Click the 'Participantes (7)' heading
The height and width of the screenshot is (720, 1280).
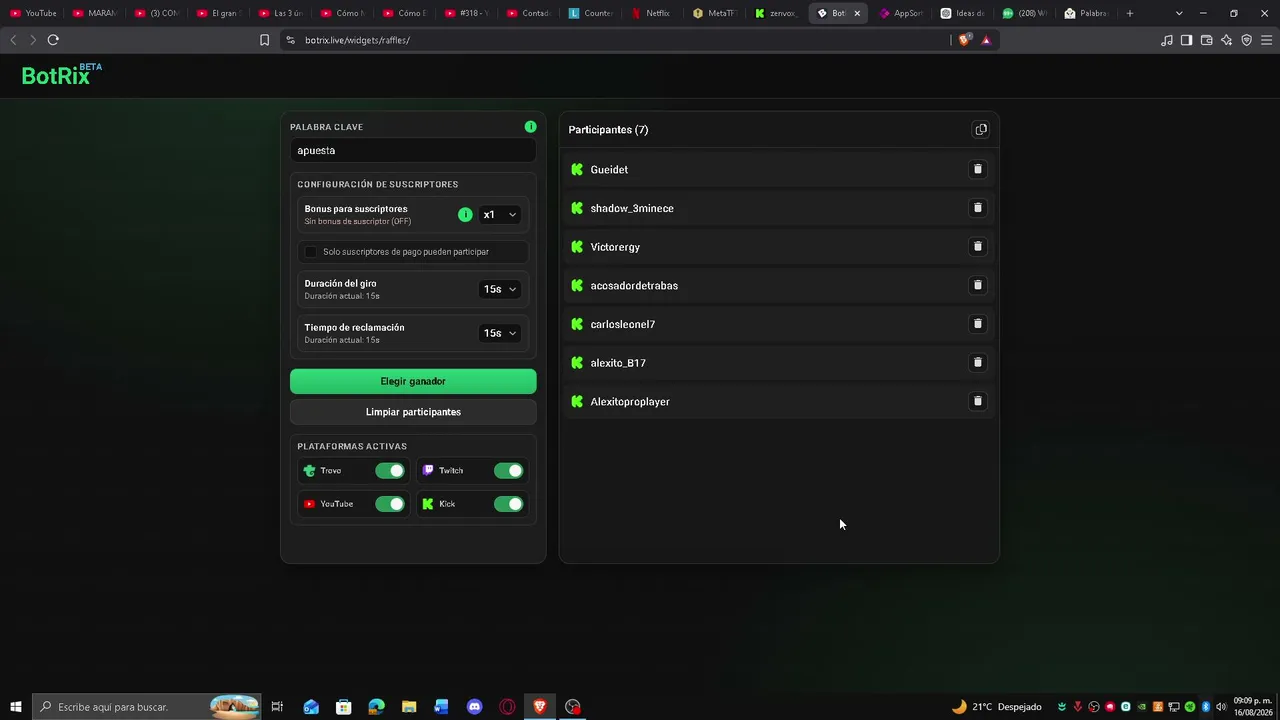(608, 130)
